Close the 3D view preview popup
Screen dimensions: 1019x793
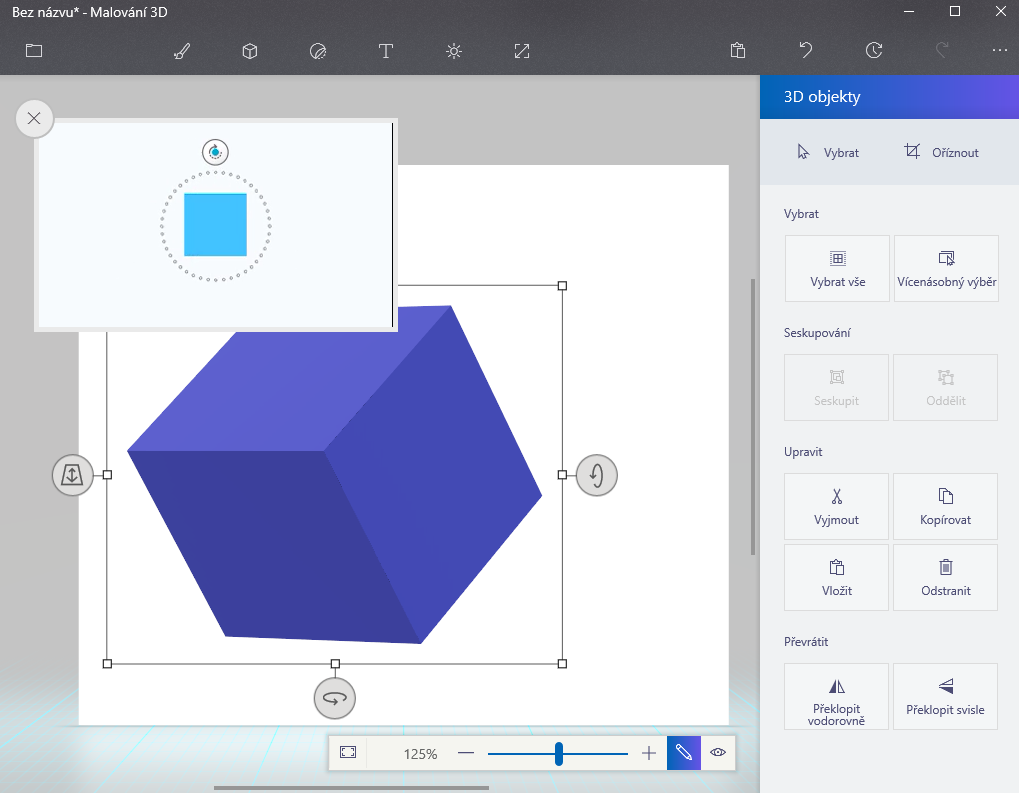[x=34, y=118]
